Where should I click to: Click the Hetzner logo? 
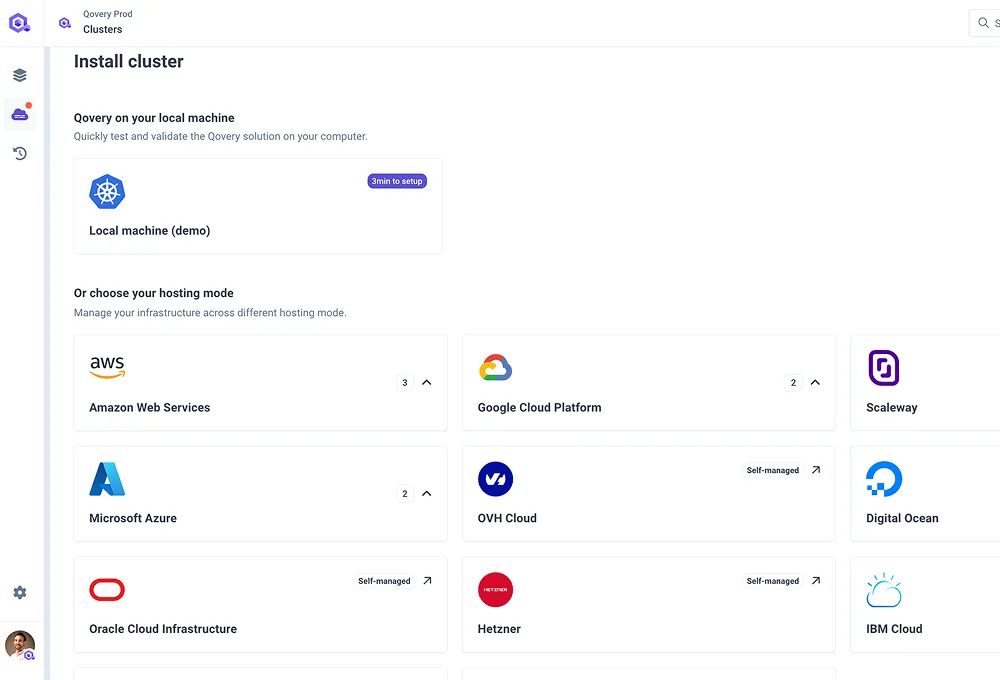coord(496,589)
